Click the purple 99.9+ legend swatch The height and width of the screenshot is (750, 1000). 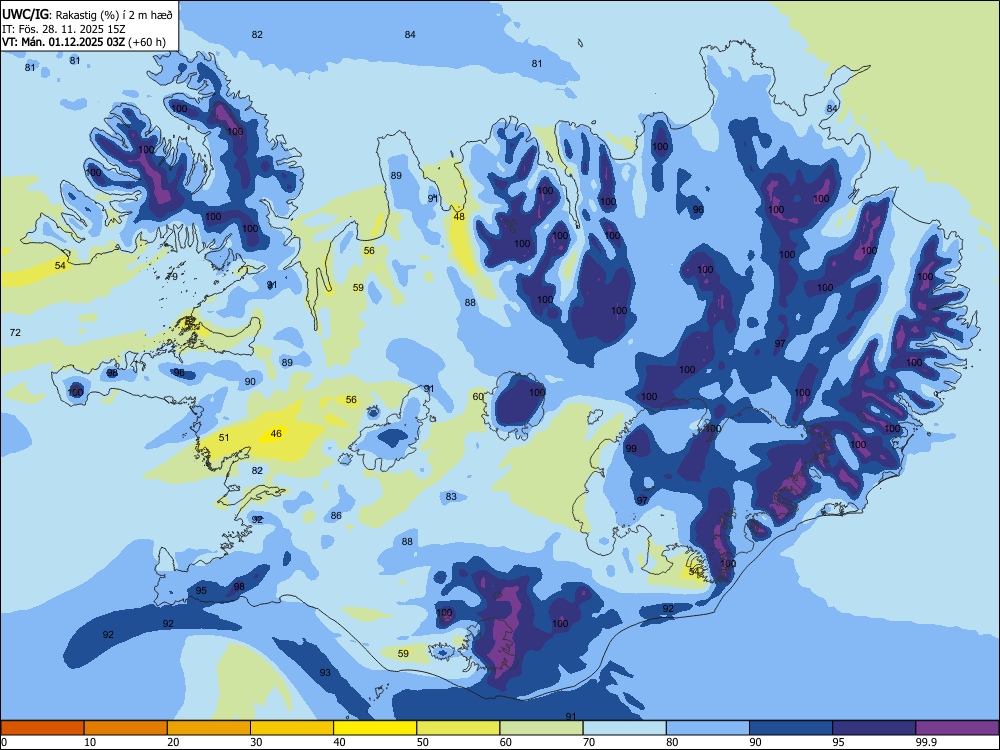click(957, 728)
